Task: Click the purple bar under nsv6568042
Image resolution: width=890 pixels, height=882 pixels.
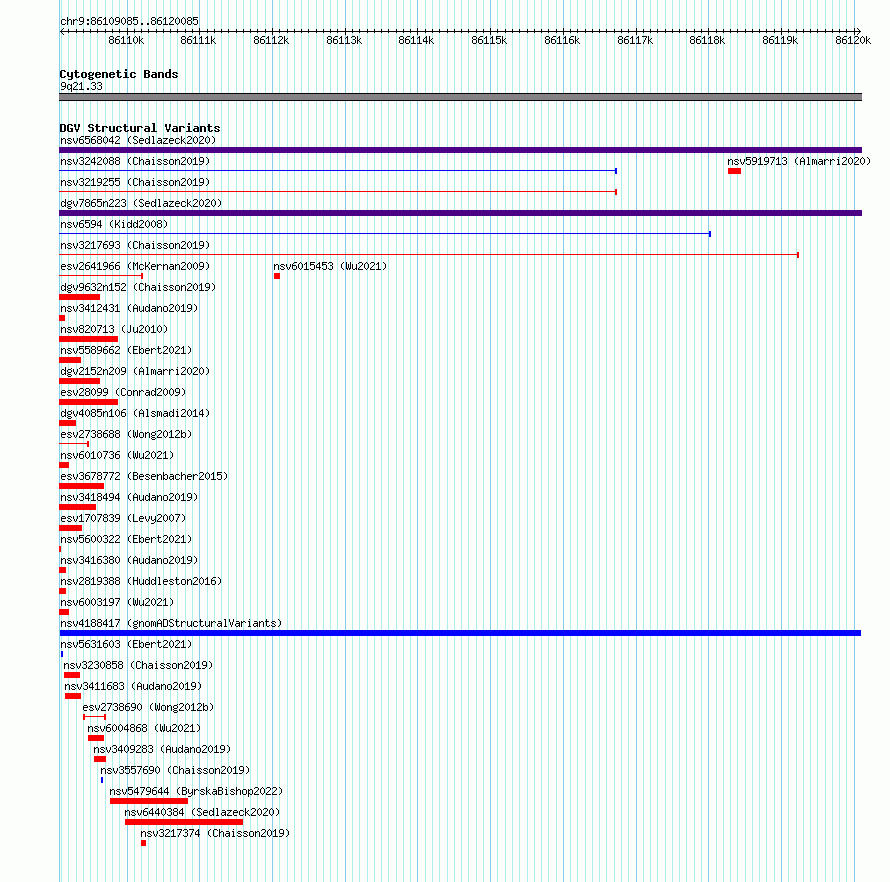Action: point(460,150)
